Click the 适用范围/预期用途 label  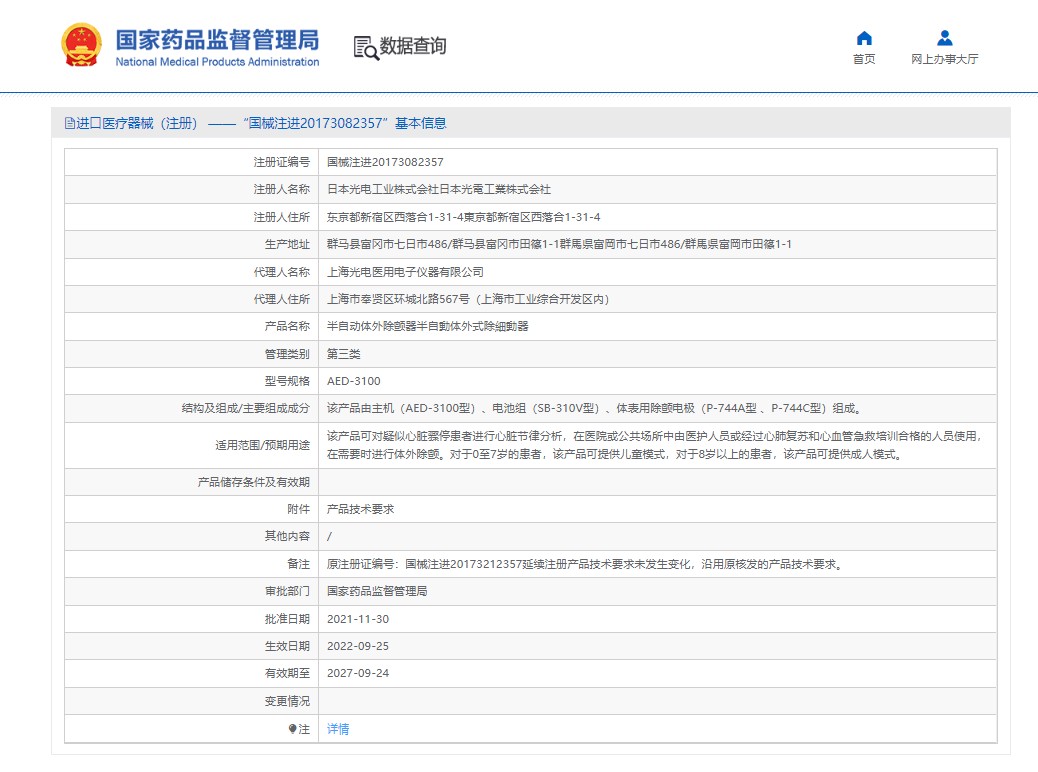coord(262,446)
